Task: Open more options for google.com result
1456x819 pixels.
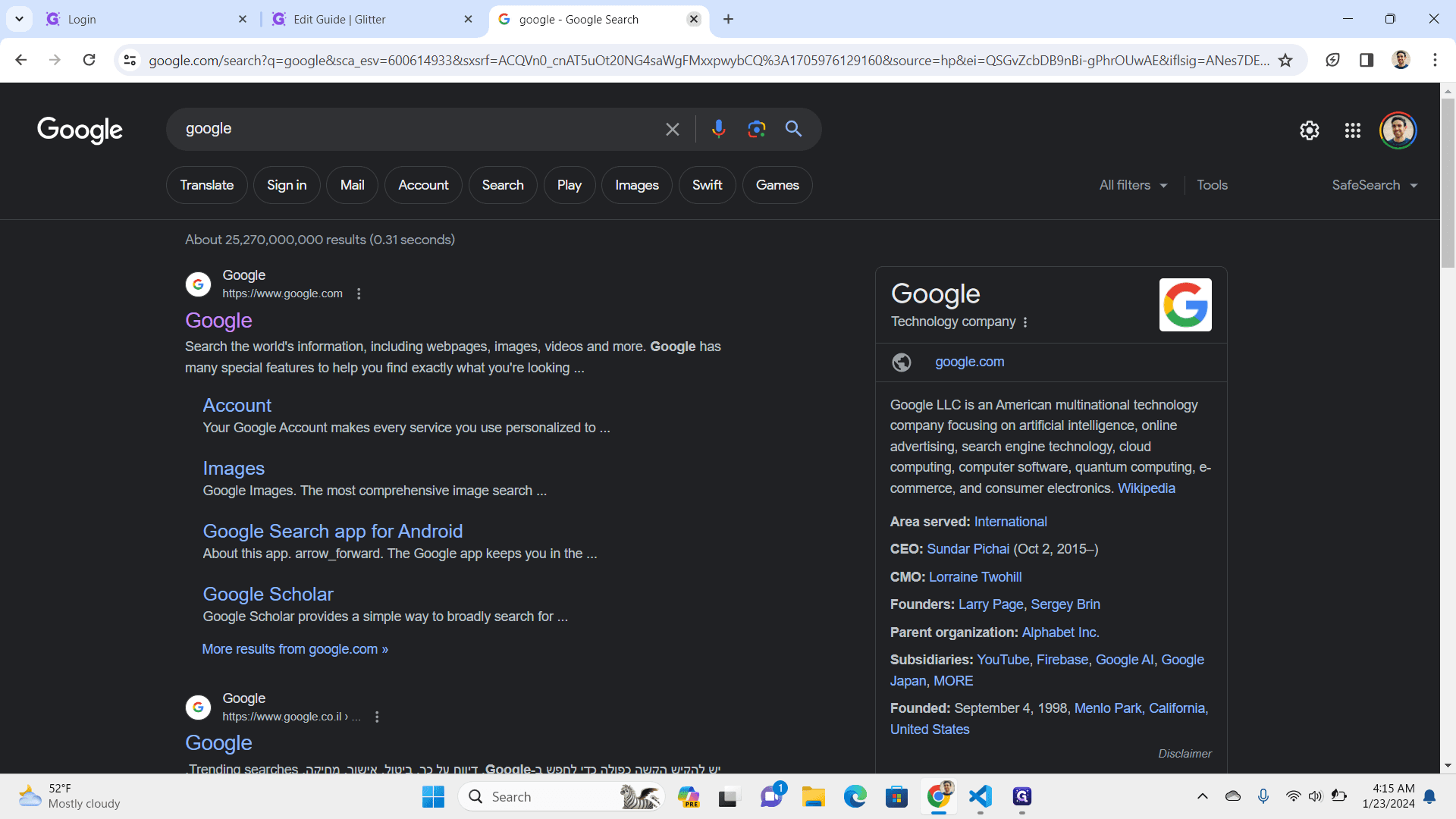Action: 359,293
